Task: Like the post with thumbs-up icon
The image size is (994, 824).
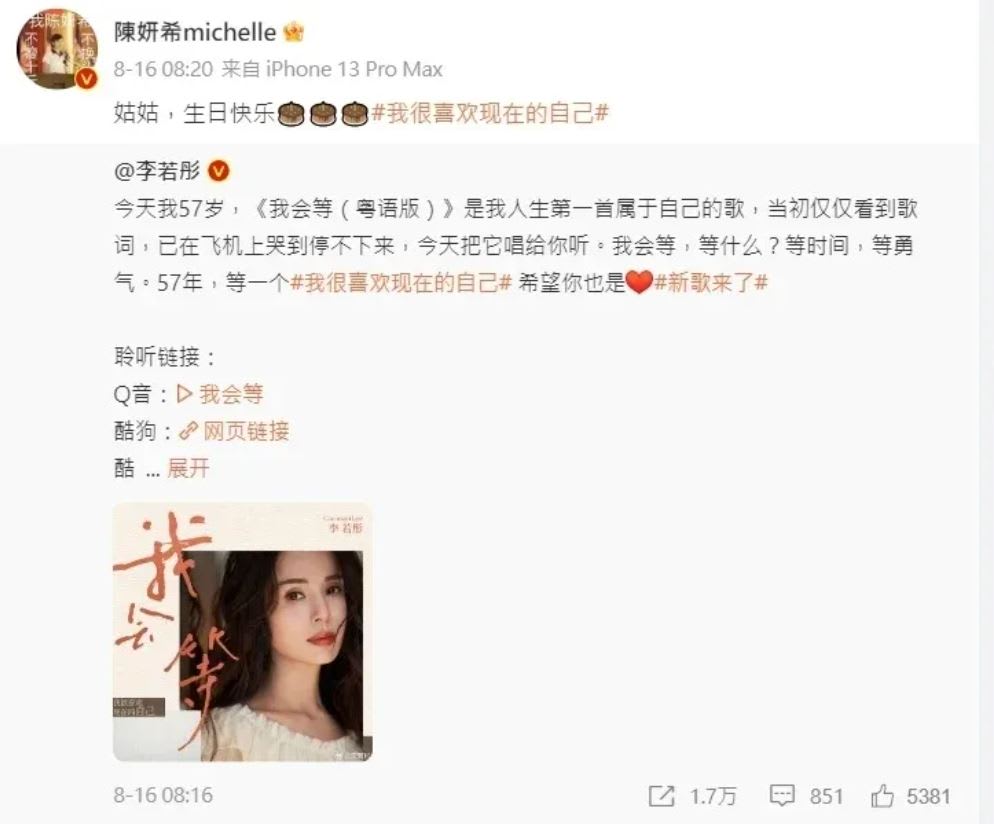Action: tap(882, 796)
